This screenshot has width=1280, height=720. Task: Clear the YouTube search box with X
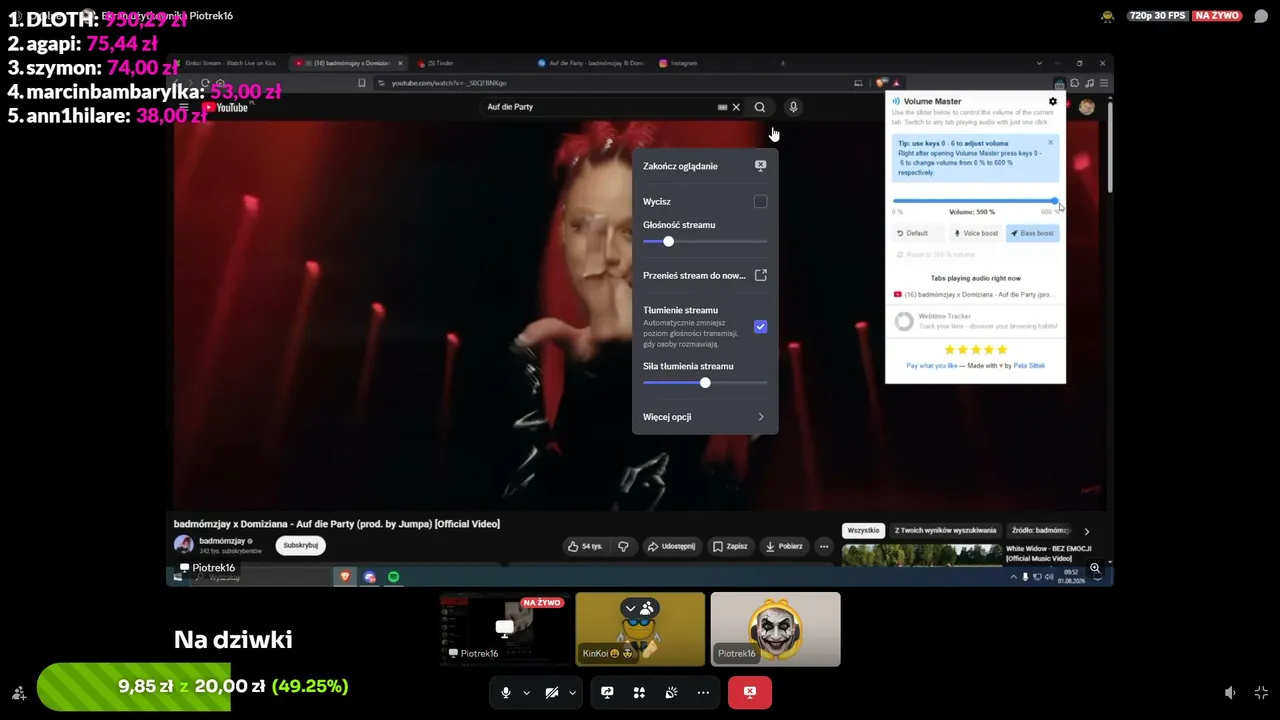coord(736,107)
